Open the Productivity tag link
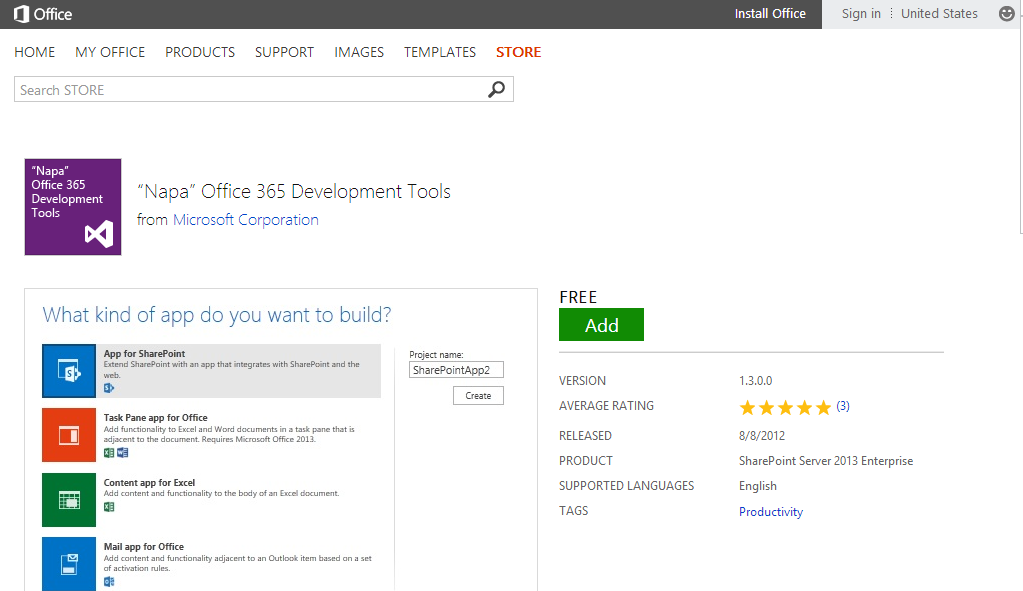Viewport: 1023px width, 591px height. [x=771, y=512]
